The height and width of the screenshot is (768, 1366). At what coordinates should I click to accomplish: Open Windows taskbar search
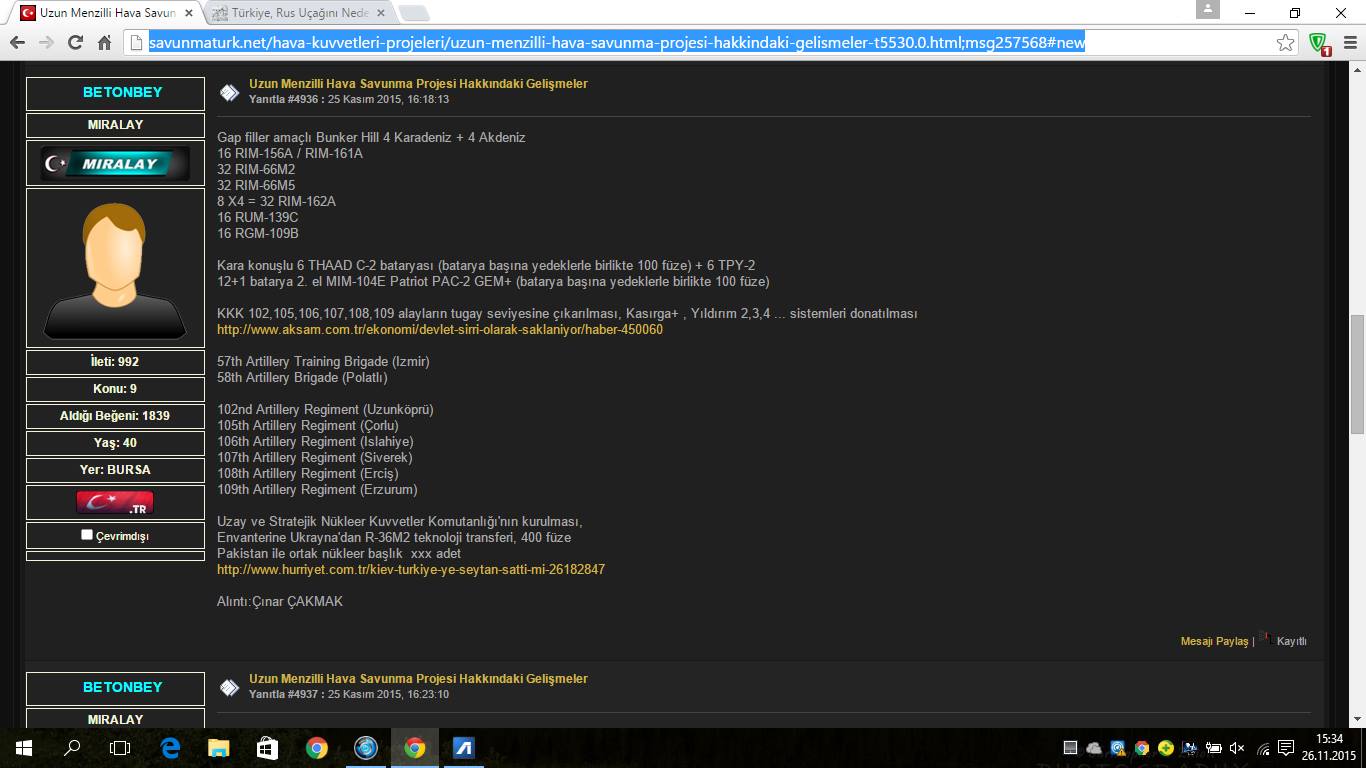[x=72, y=748]
